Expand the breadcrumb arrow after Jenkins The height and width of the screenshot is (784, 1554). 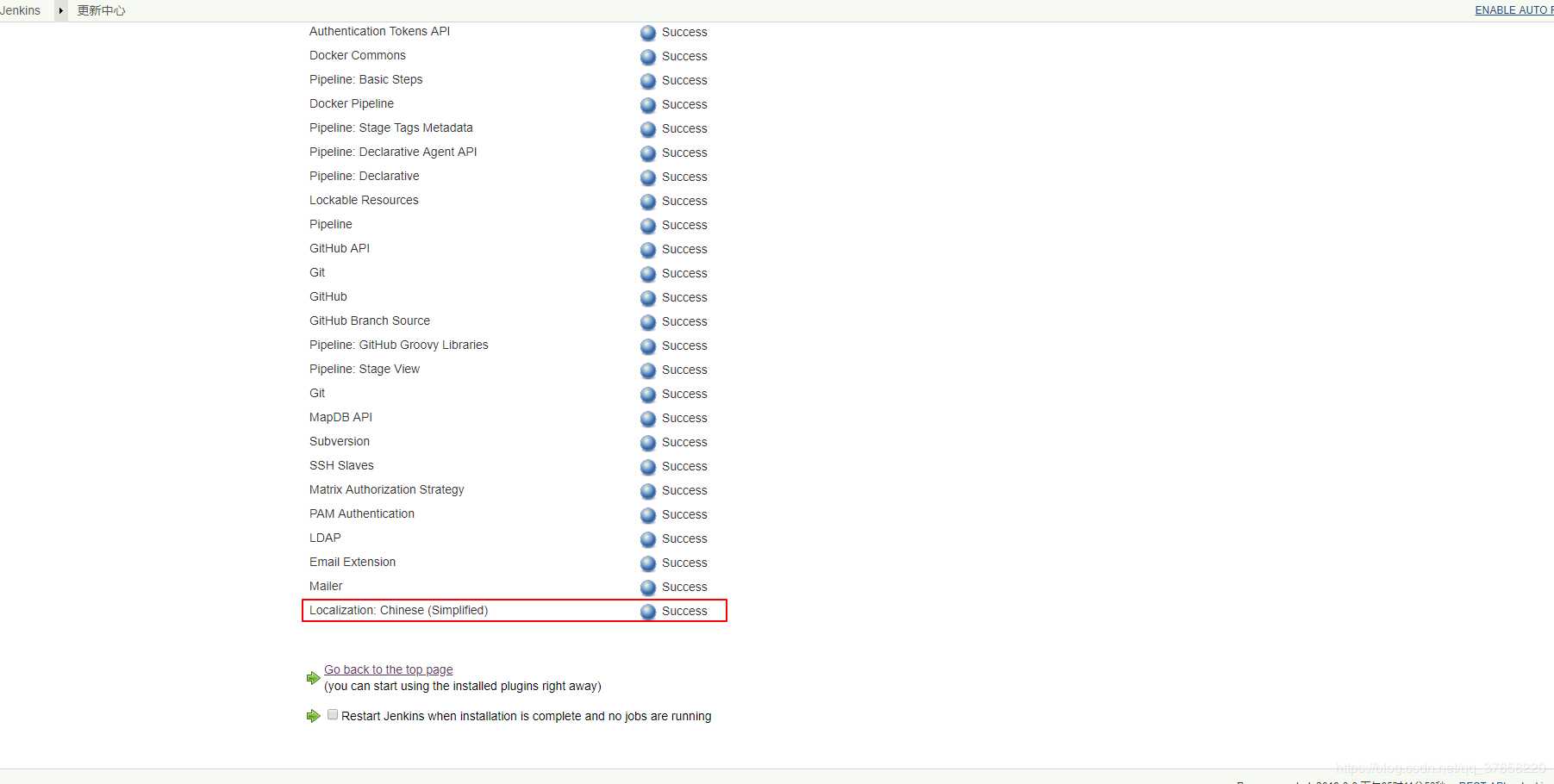pos(60,10)
